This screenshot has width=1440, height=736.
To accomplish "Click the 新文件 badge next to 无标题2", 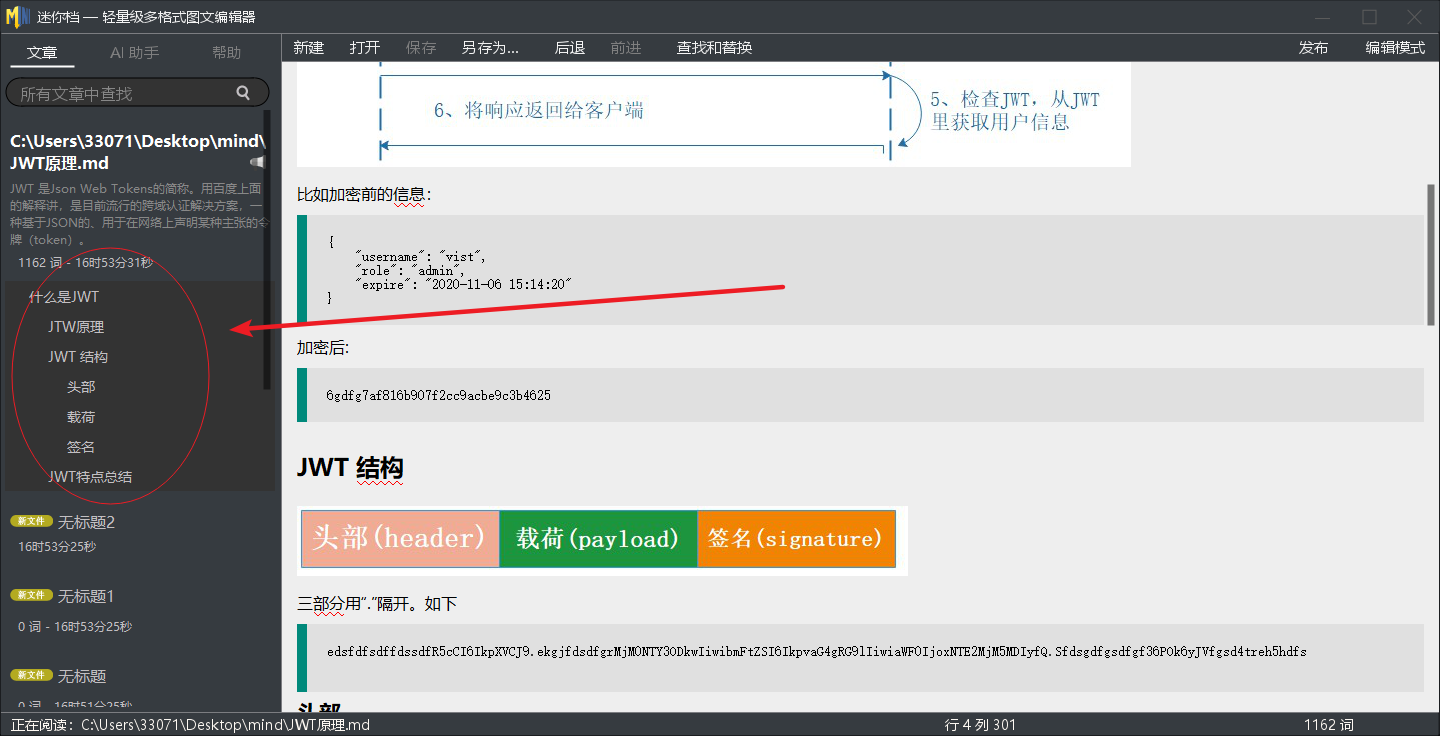I will click(x=31, y=521).
